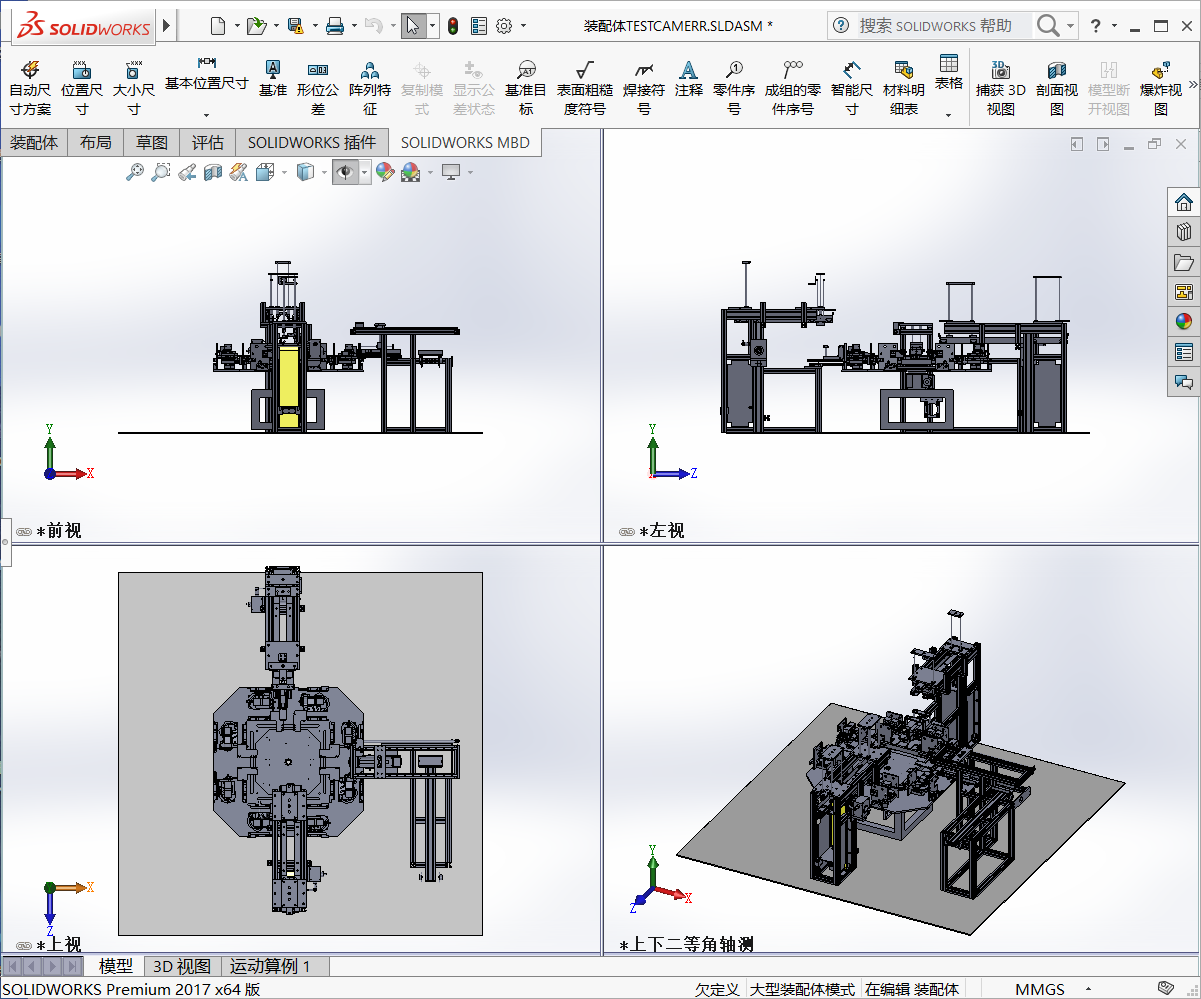Select the 模型 (Model) bottom tab
The width and height of the screenshot is (1201, 999).
116,966
